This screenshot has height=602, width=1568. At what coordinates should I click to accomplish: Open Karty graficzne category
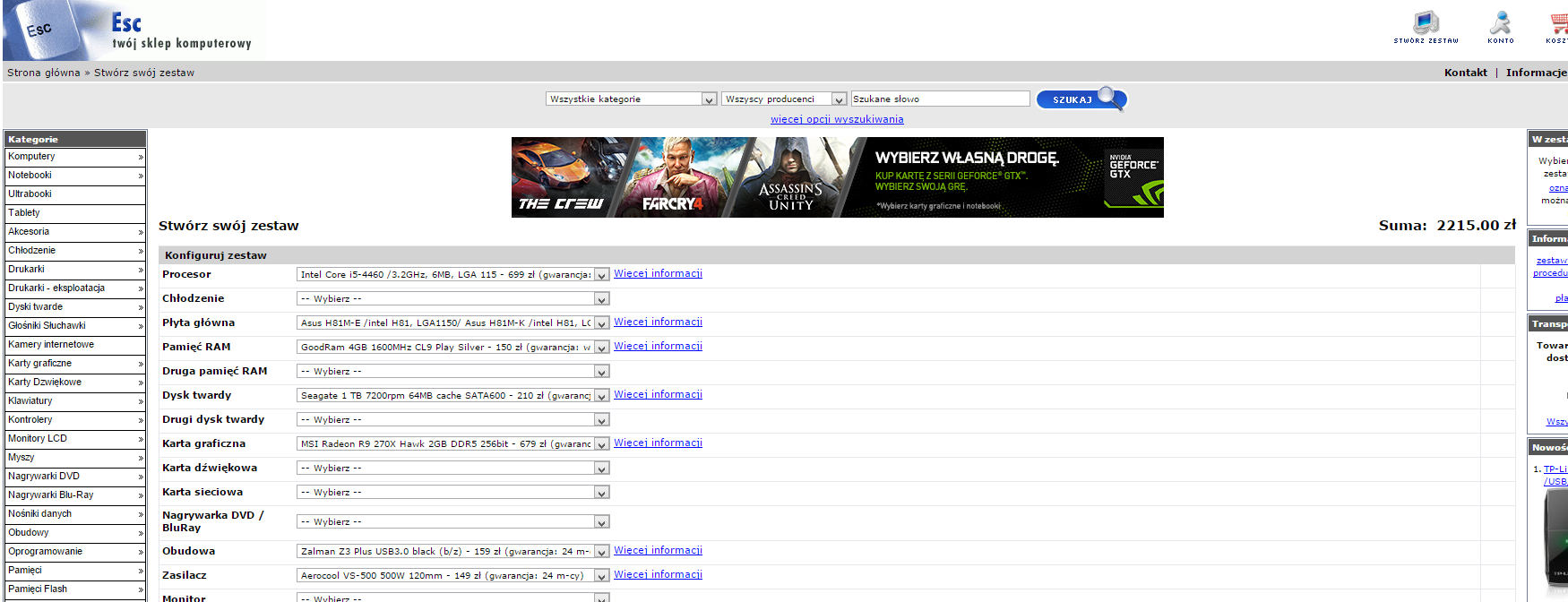pos(75,364)
